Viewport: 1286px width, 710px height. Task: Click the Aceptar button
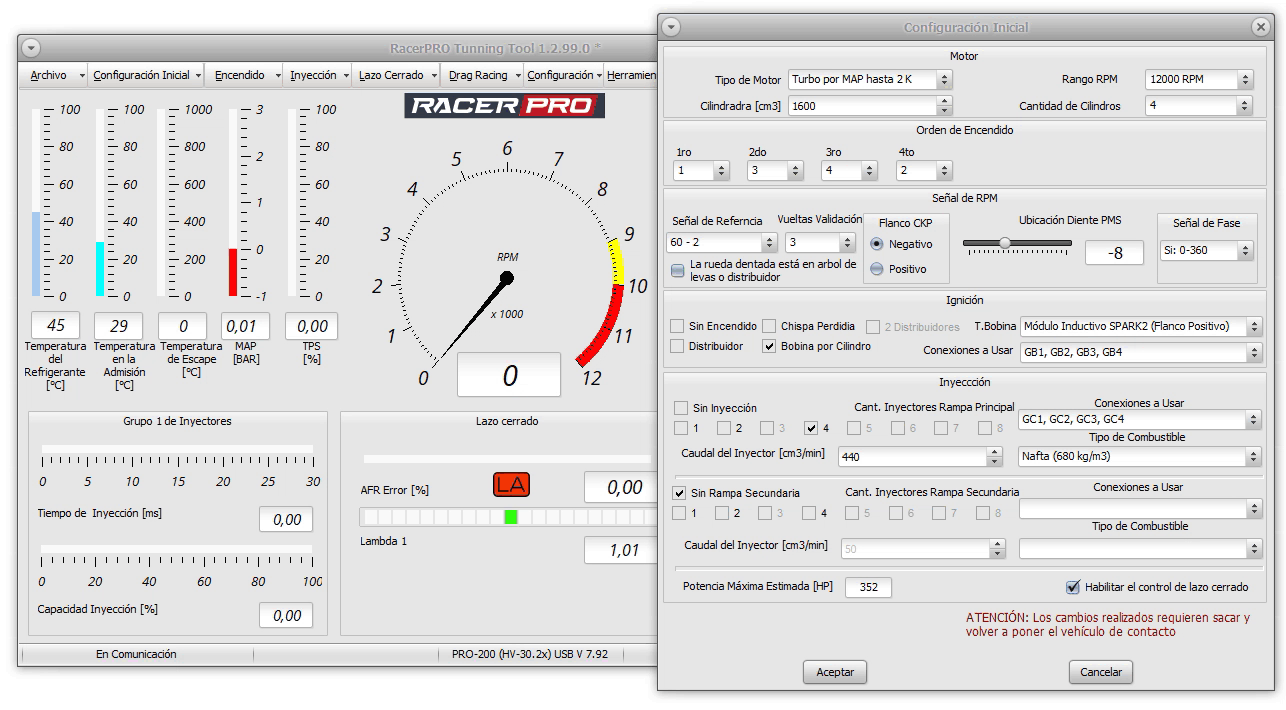tap(835, 672)
